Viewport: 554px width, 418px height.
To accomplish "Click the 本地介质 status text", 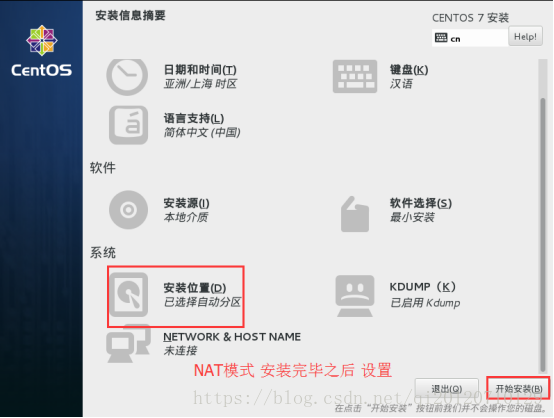I will coord(186,217).
